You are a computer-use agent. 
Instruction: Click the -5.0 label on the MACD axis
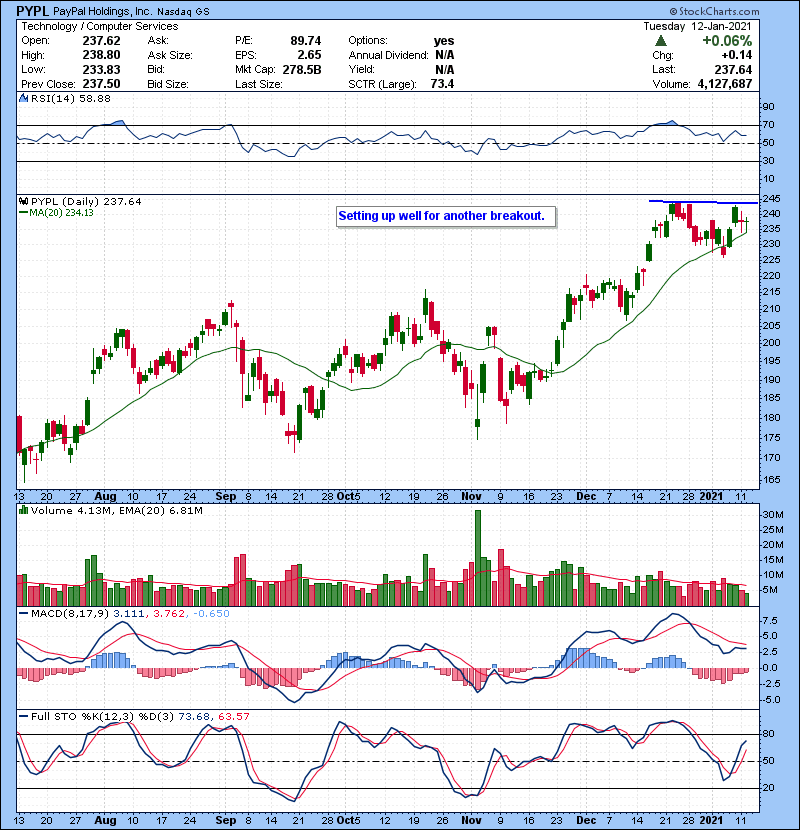[x=770, y=700]
